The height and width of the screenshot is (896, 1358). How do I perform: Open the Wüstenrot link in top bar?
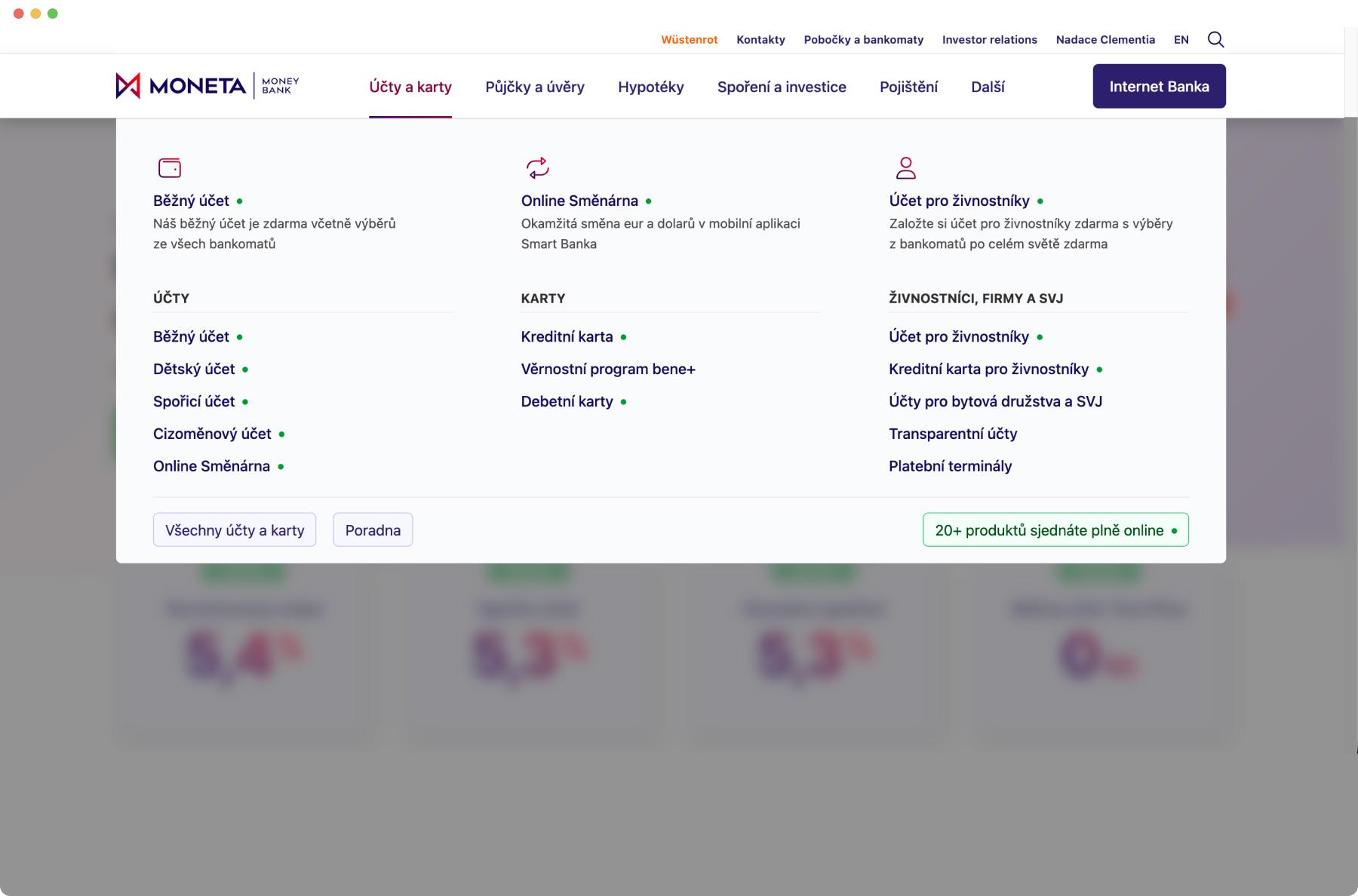coord(689,40)
